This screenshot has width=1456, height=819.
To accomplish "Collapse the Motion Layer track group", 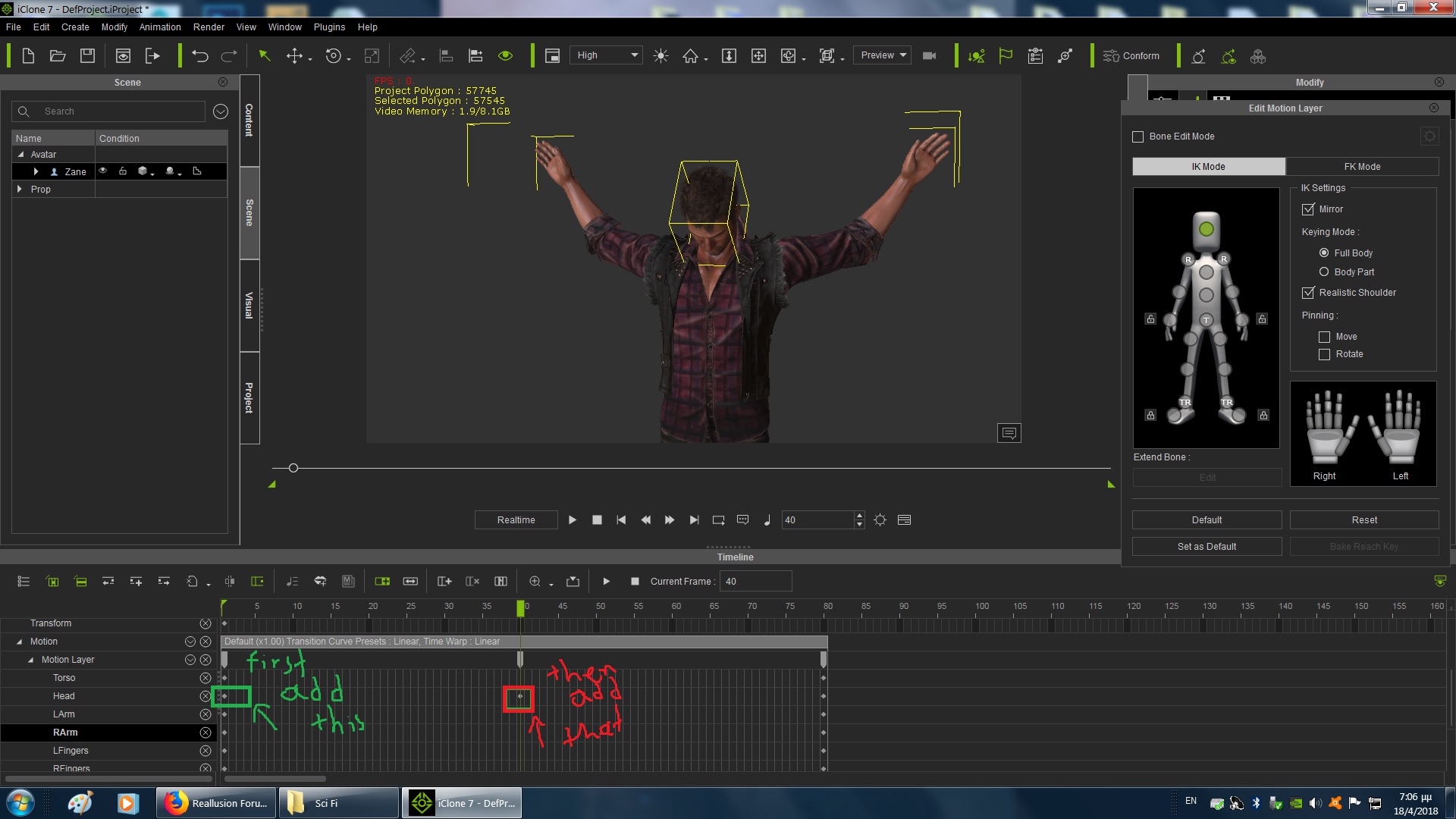I will (30, 660).
